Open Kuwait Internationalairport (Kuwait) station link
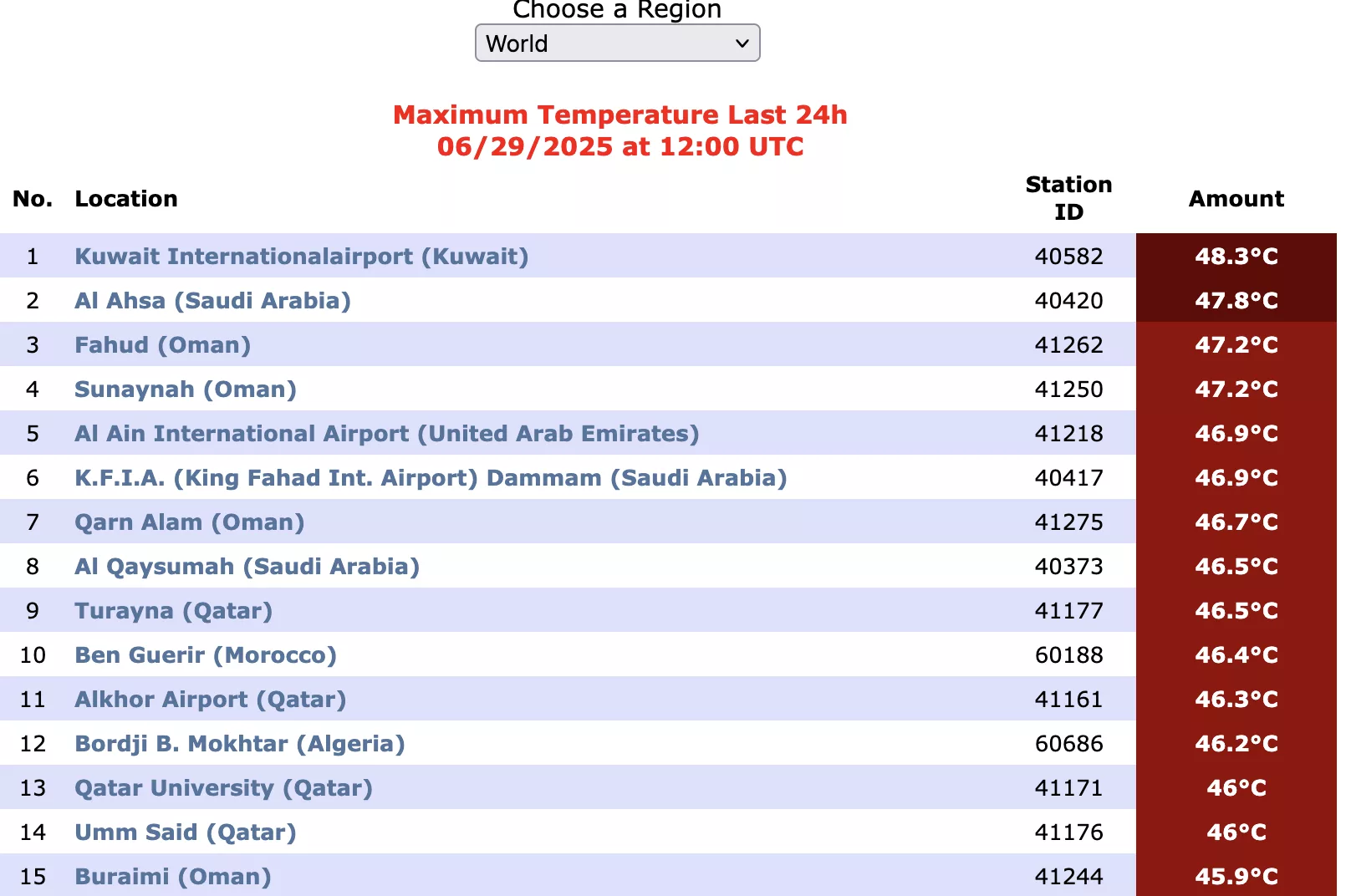The width and height of the screenshot is (1346, 896). 302,256
